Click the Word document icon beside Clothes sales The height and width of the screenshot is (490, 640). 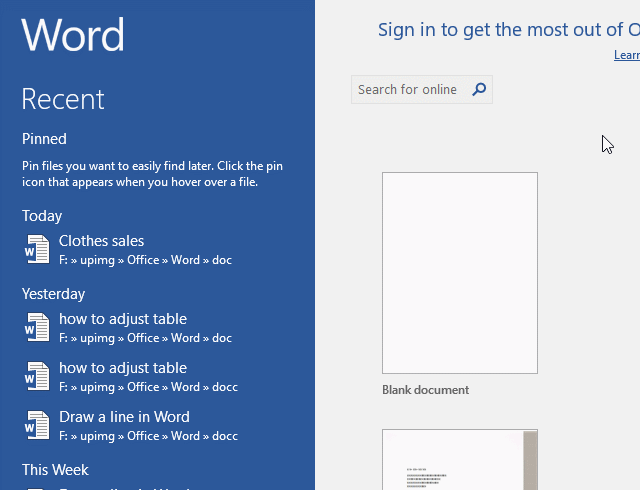37,249
